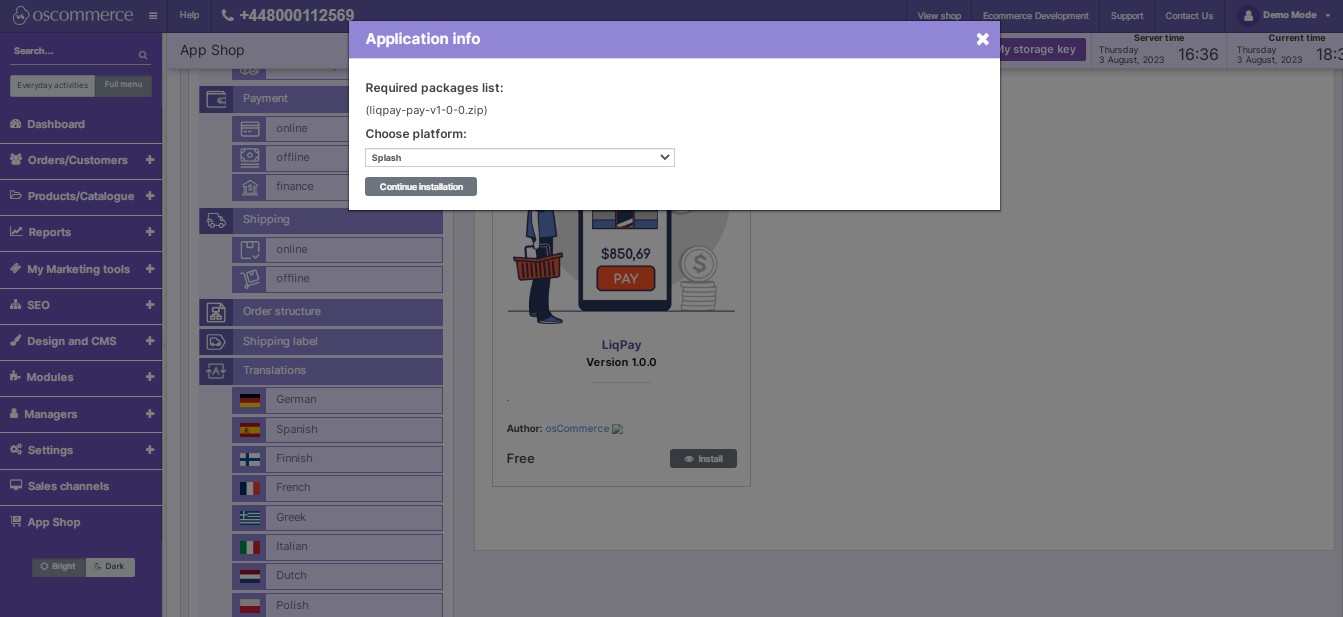1343x617 pixels.
Task: Click the oscommerce logo
Action: point(72,16)
